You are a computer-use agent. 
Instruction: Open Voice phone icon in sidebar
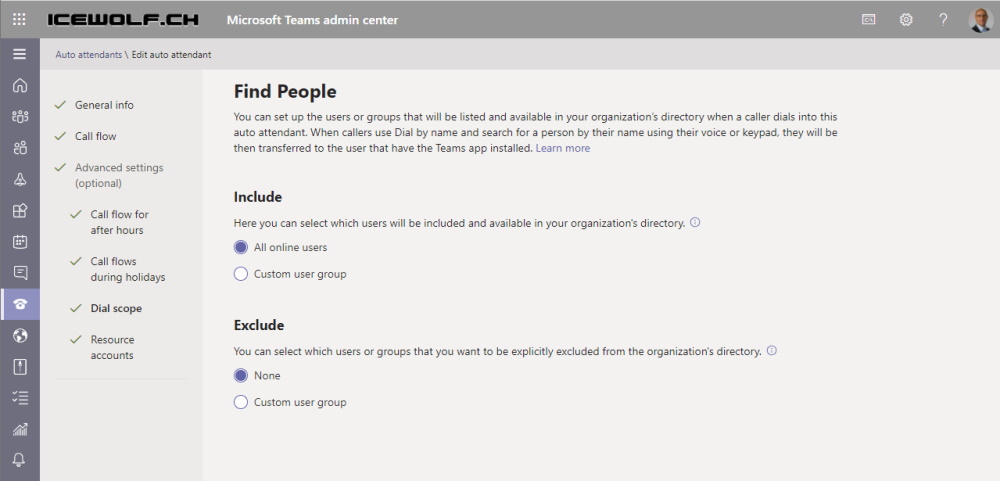pyautogui.click(x=20, y=304)
